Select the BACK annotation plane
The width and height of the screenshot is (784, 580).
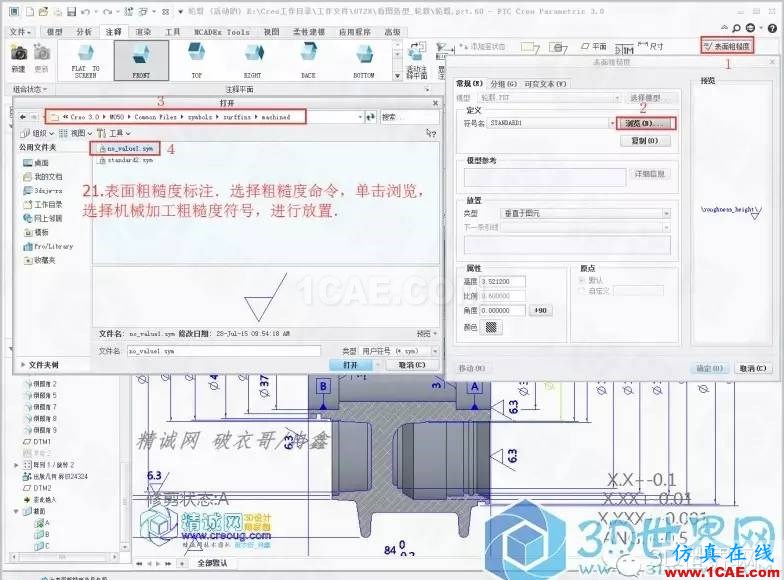[x=308, y=60]
